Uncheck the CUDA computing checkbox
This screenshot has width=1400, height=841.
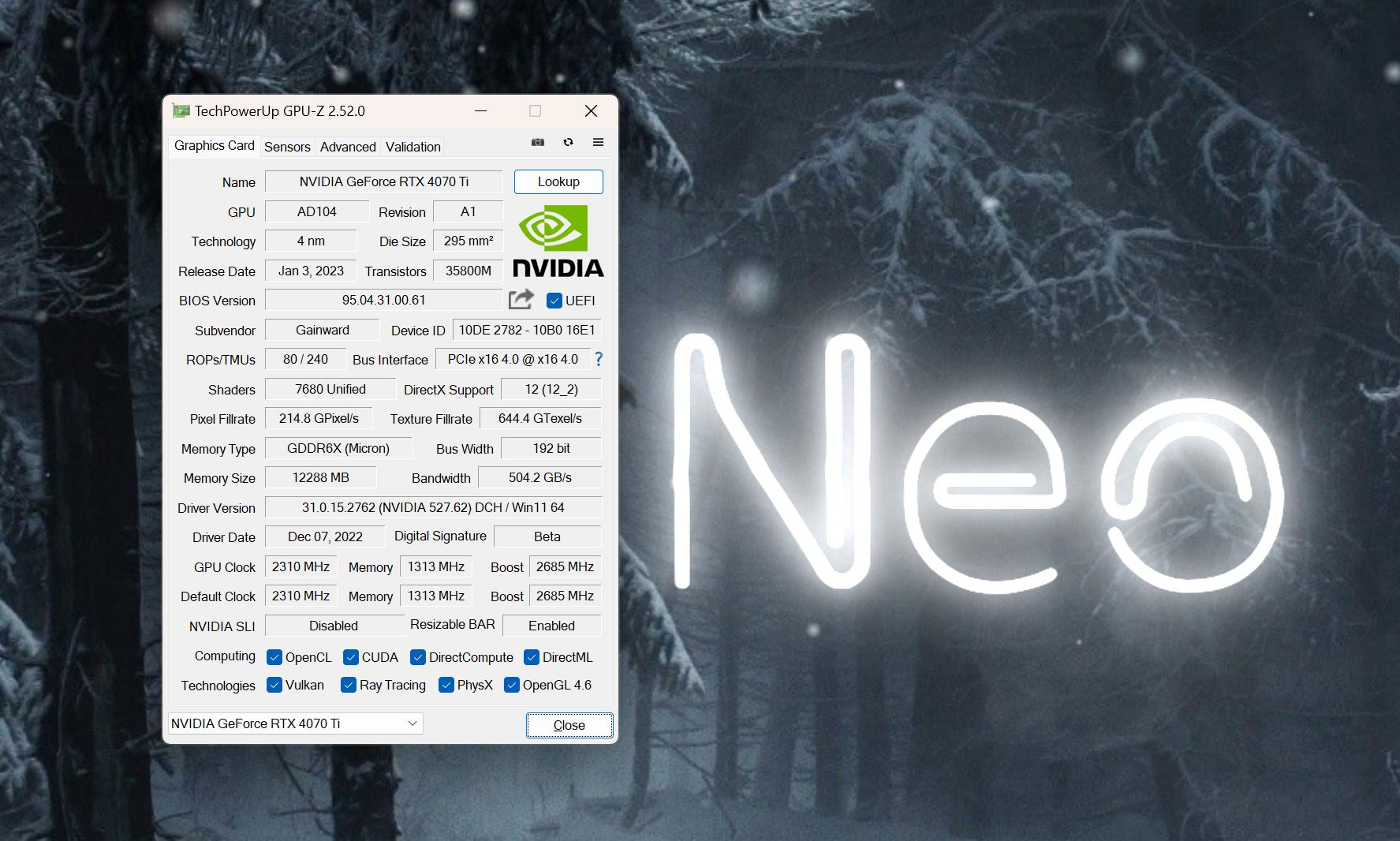[x=349, y=657]
